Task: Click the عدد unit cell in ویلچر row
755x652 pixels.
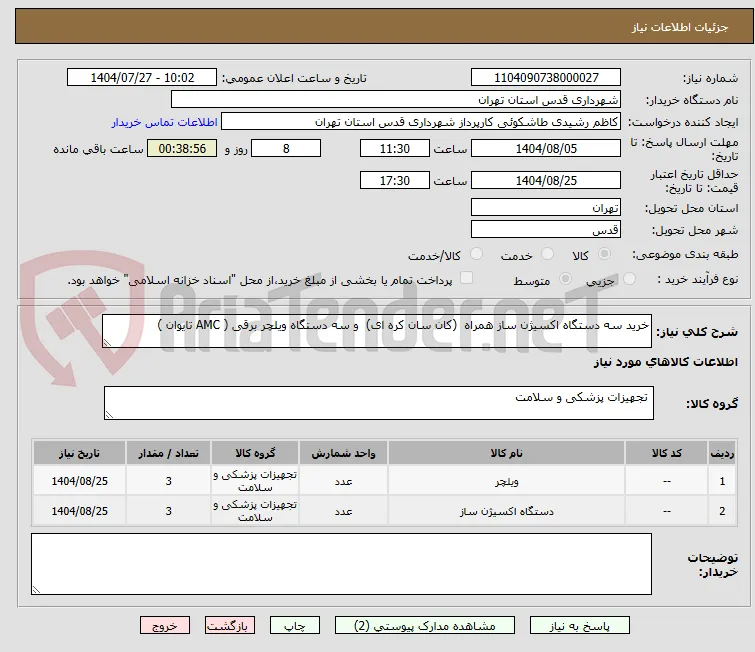Action: click(343, 481)
